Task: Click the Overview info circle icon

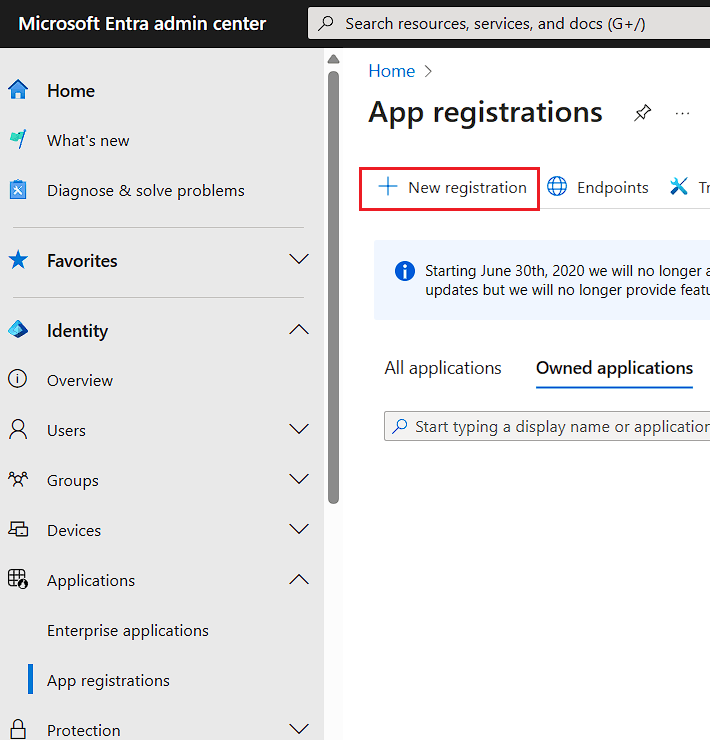Action: point(18,379)
